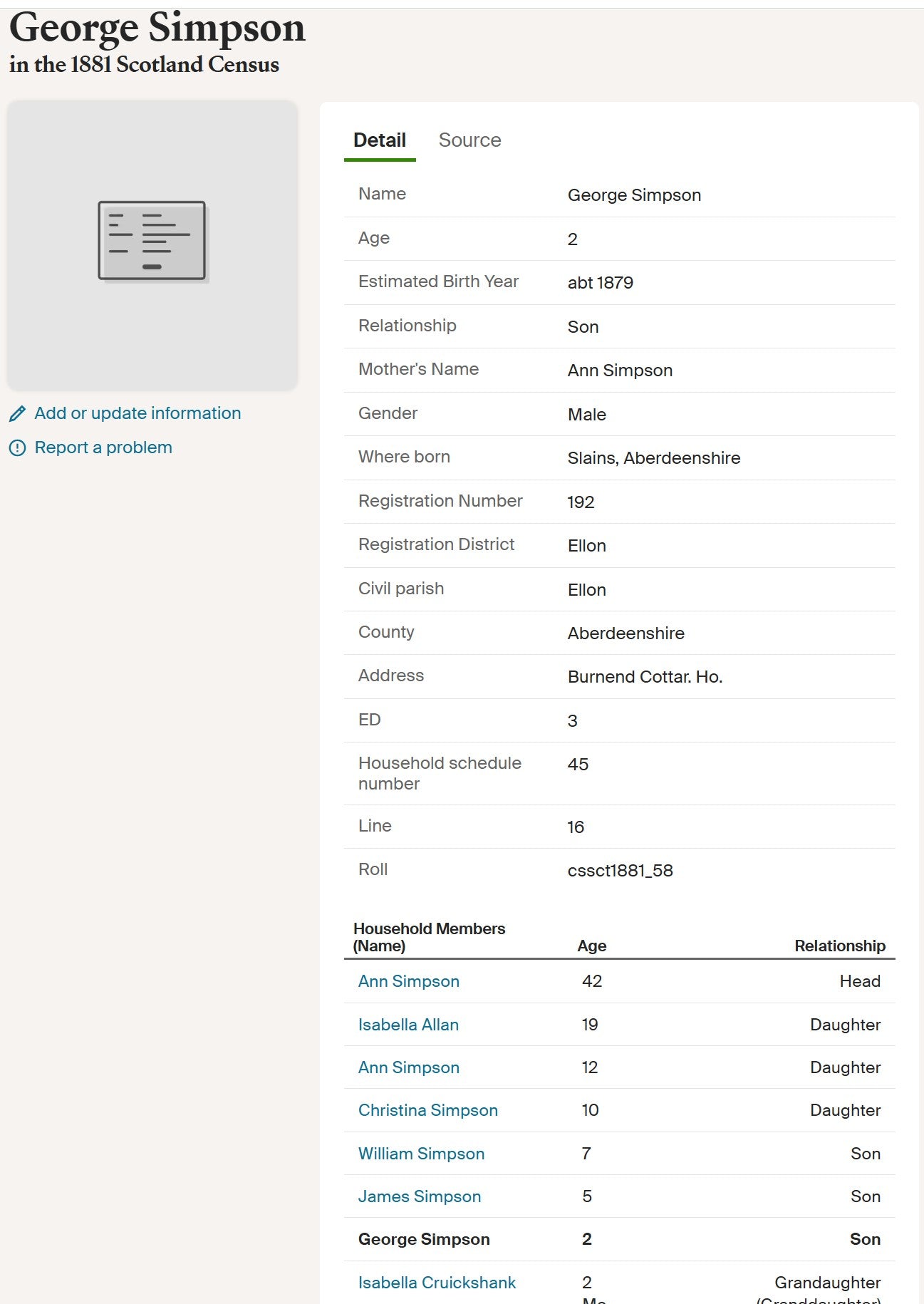The width and height of the screenshot is (924, 1304).
Task: Open Isabella Allan household member
Action: (x=408, y=1025)
